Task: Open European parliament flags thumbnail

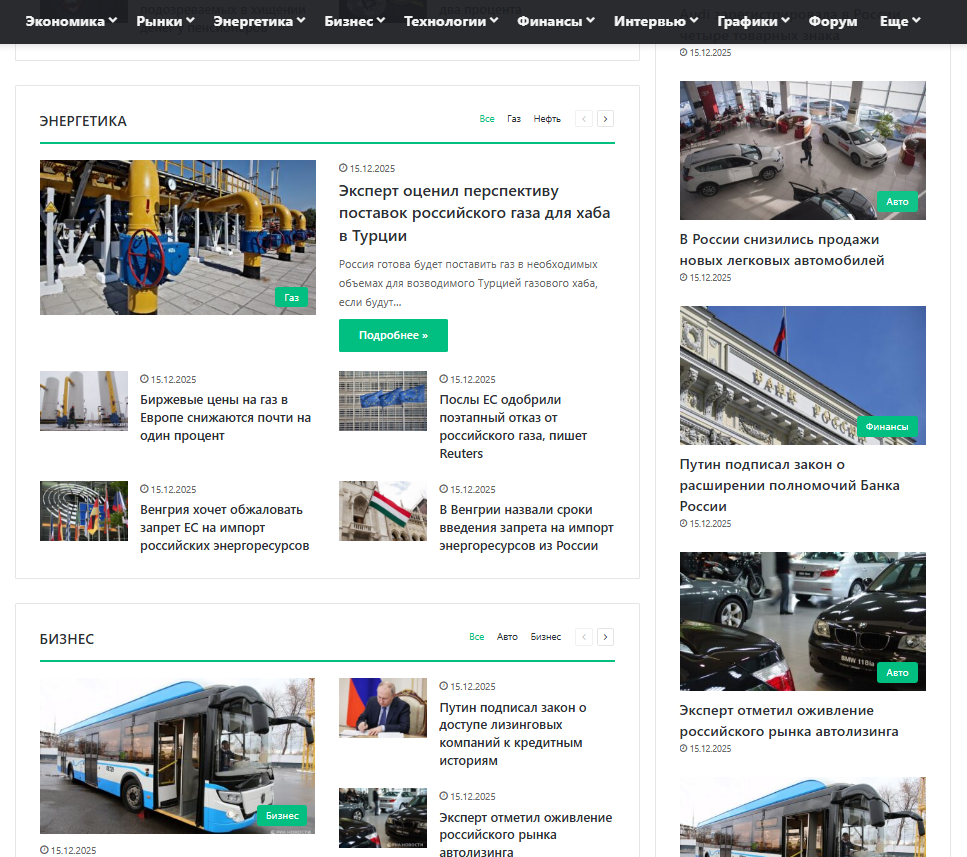Action: pos(84,511)
